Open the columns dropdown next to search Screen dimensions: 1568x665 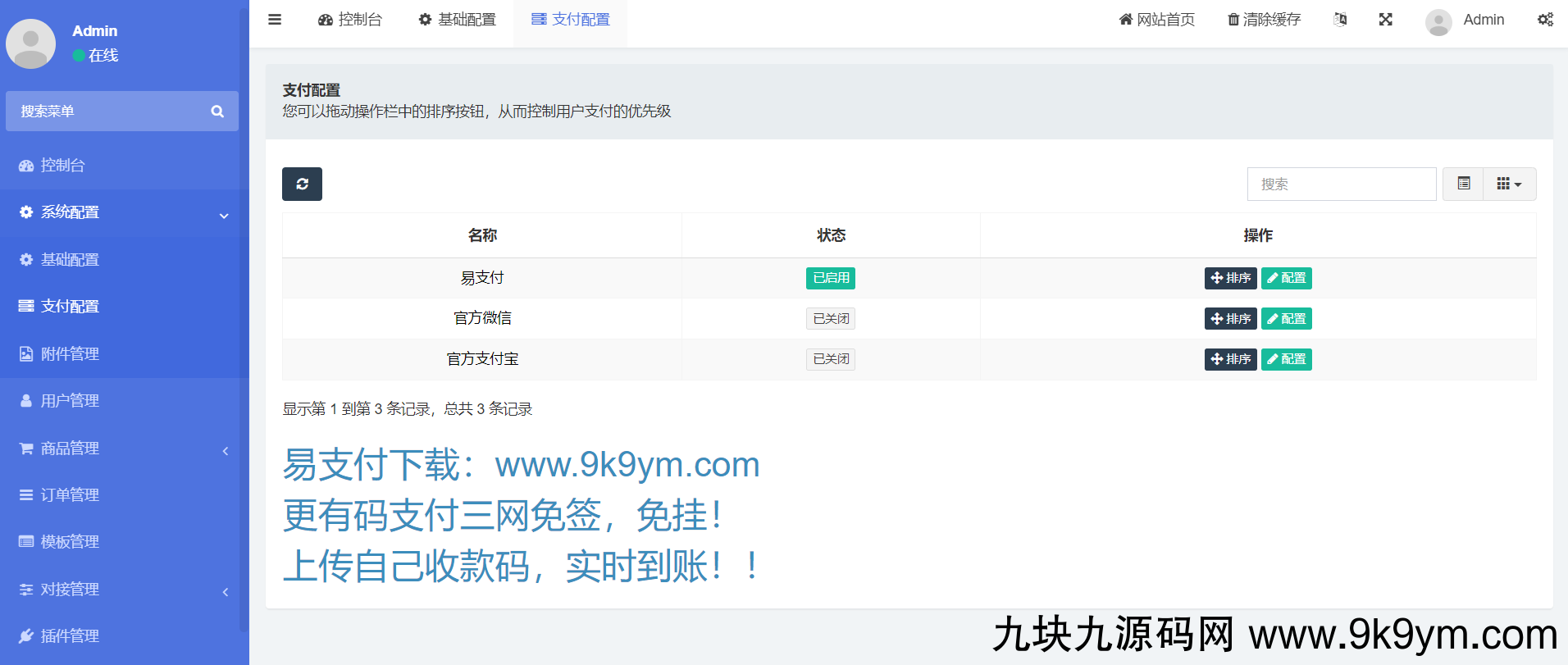click(x=1509, y=184)
